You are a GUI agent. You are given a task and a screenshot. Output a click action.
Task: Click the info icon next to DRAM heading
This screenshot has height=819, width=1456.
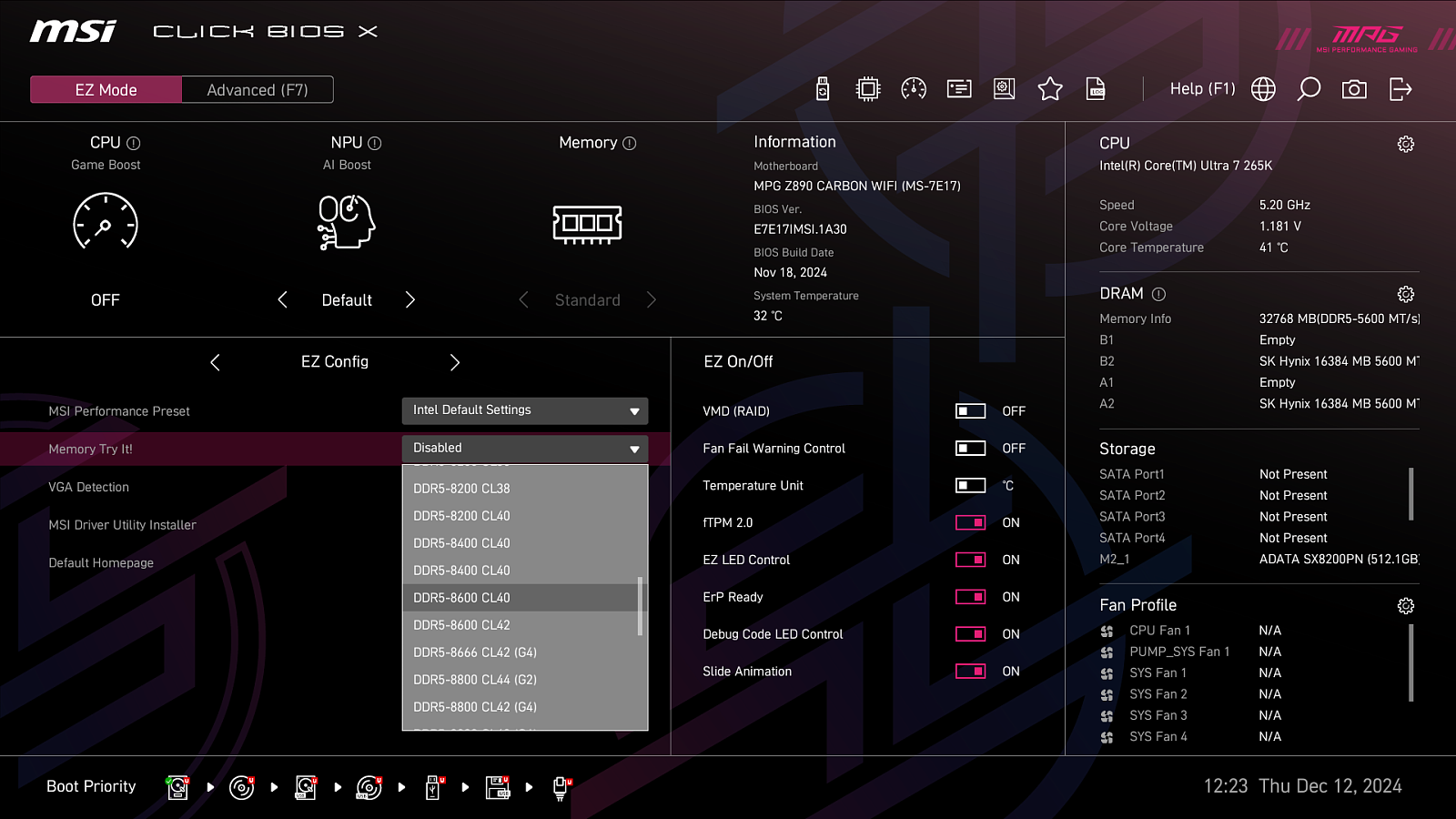(x=1158, y=294)
